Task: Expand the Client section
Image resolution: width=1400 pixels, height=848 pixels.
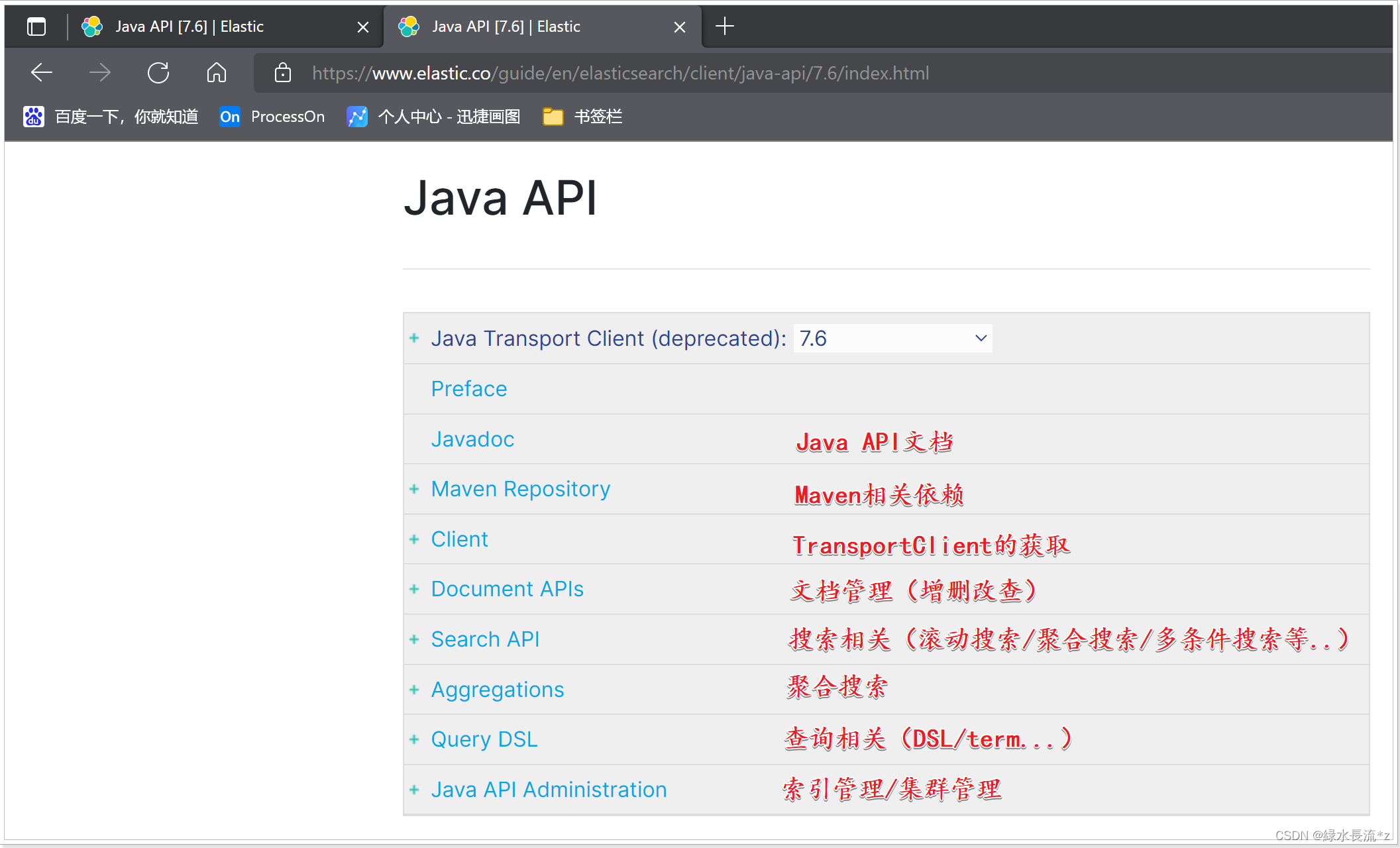Action: (415, 539)
